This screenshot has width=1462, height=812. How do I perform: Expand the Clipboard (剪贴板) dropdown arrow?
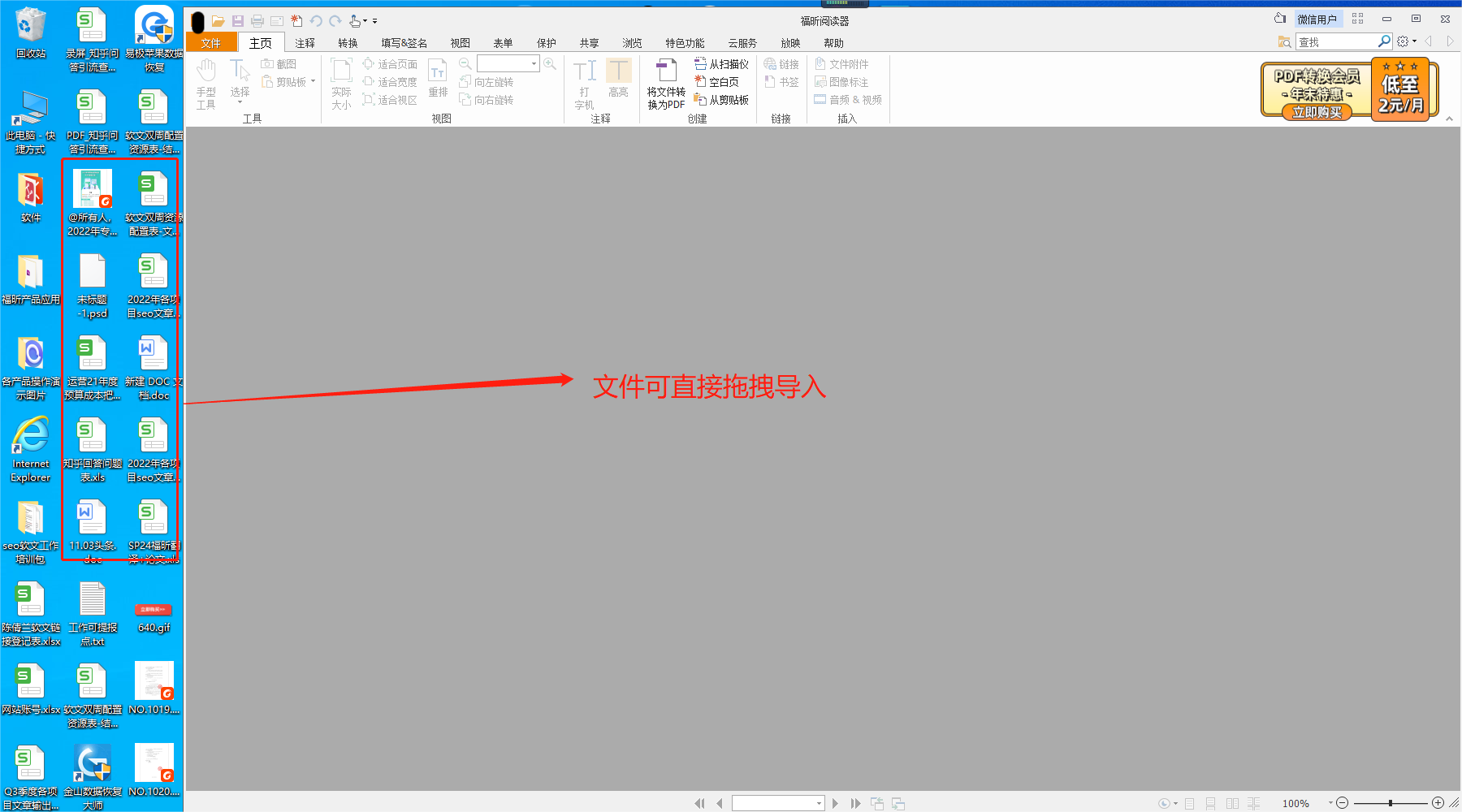click(x=312, y=81)
